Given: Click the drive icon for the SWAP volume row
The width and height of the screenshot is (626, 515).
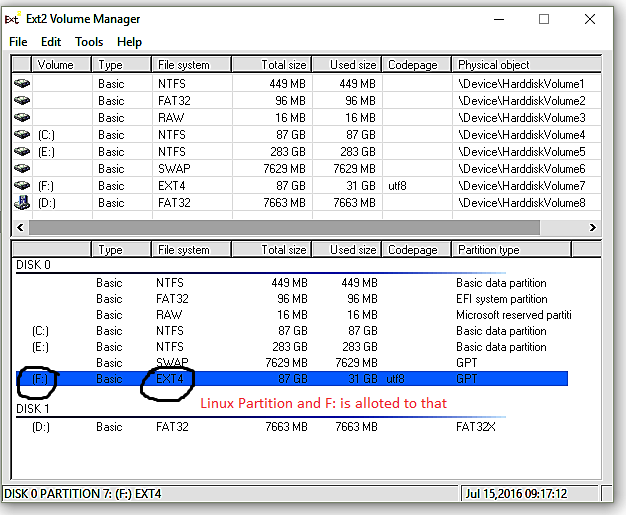Looking at the screenshot, I should click(22, 168).
